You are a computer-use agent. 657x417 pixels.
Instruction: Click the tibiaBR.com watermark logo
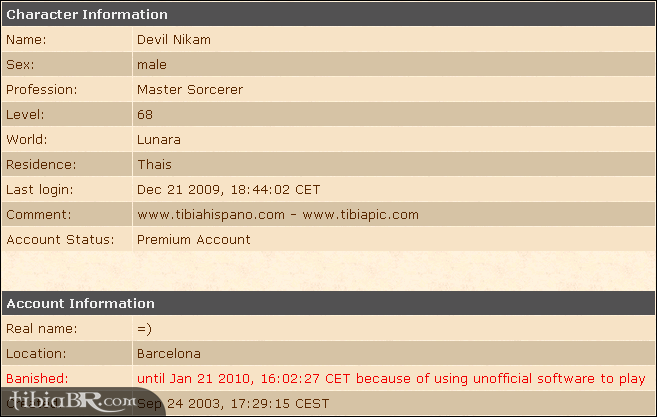click(68, 403)
